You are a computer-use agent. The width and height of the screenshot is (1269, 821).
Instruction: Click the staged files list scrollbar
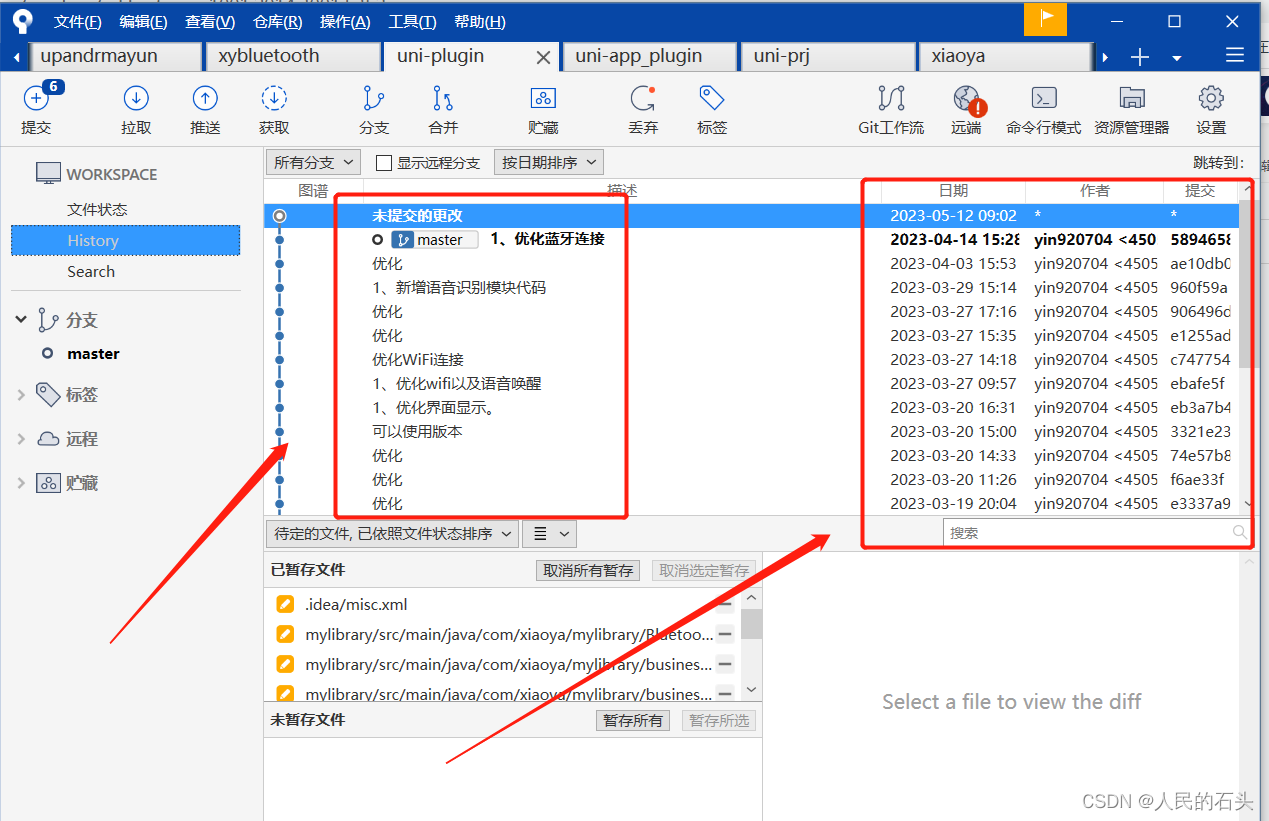[751, 624]
